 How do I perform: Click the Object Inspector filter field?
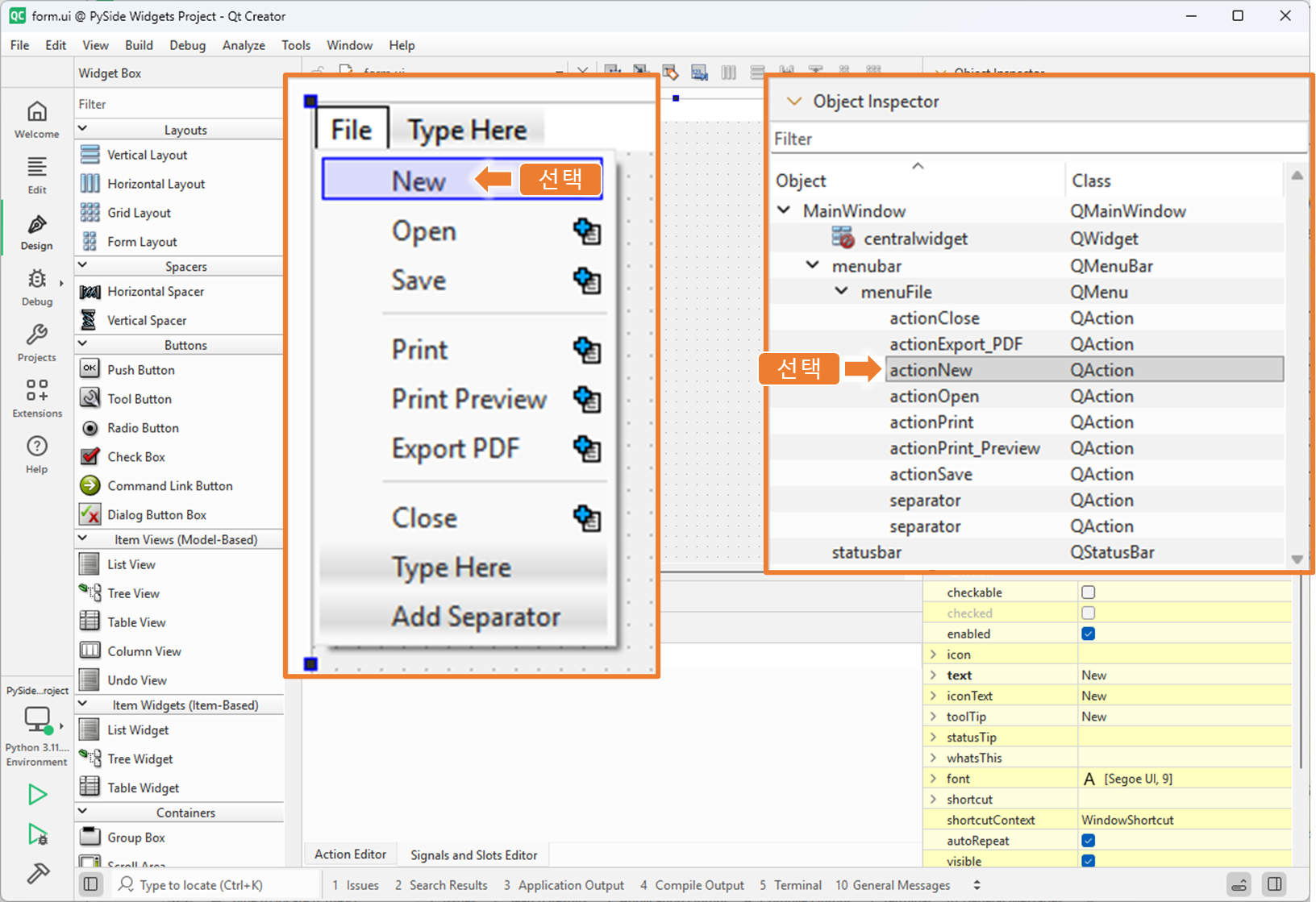click(1037, 139)
